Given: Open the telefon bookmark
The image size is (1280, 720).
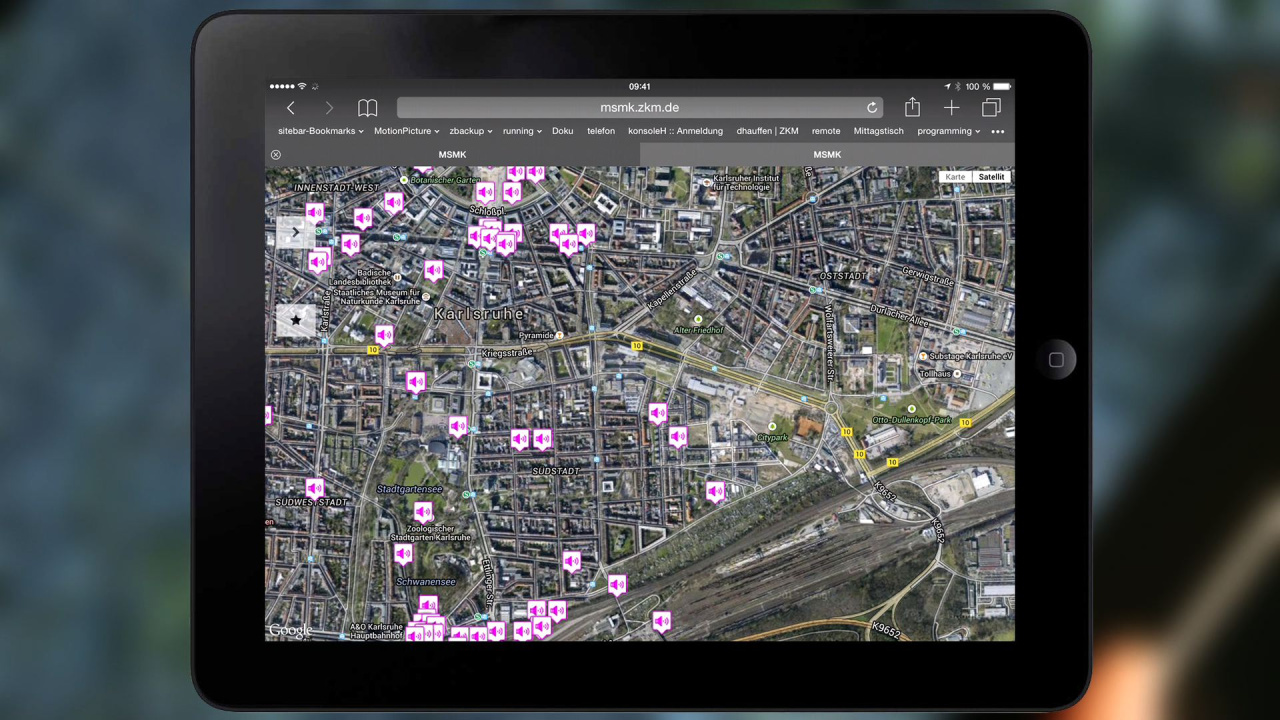Looking at the screenshot, I should [x=601, y=131].
